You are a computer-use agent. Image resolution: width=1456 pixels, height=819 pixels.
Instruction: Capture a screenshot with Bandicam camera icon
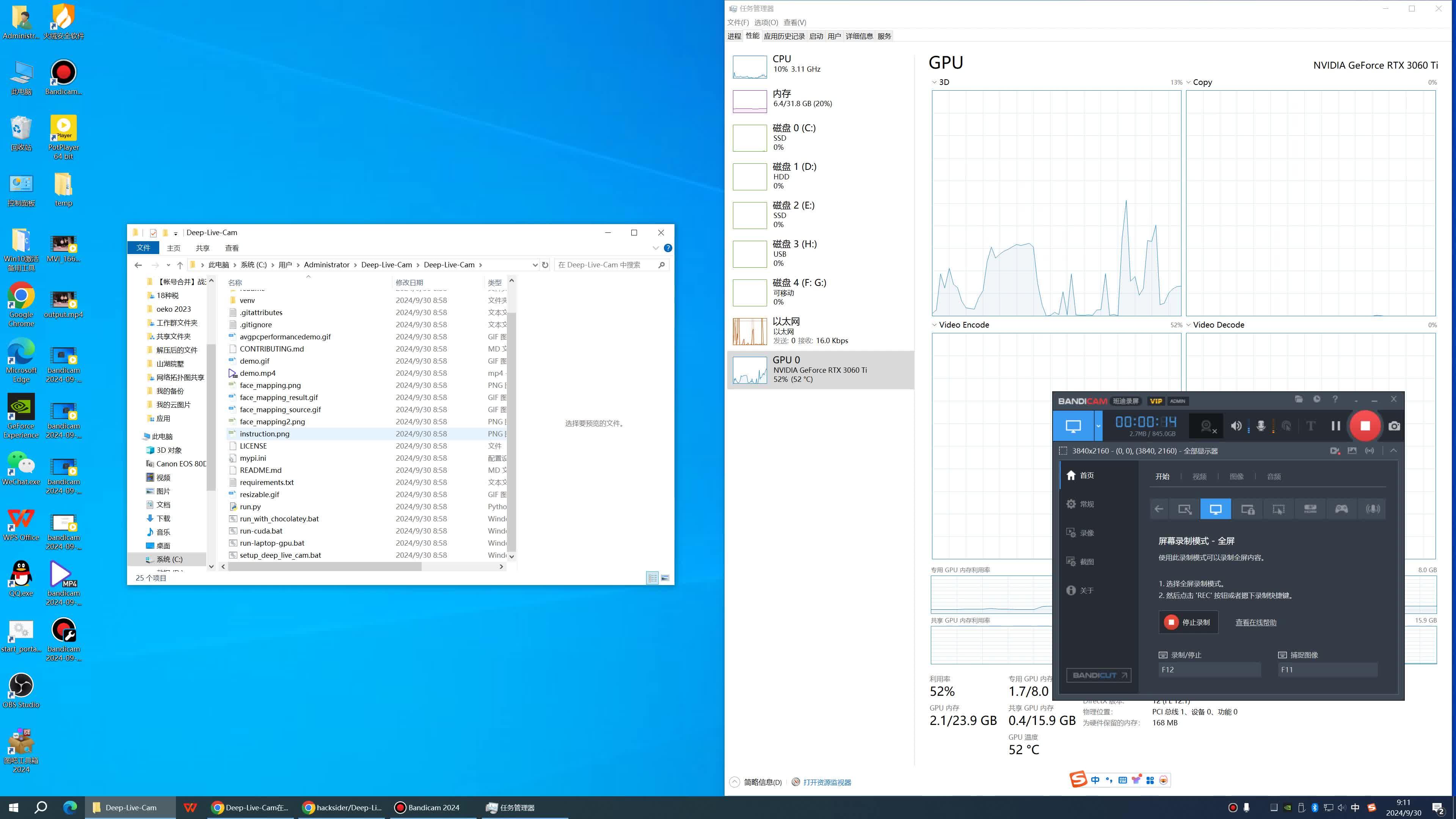coord(1395,425)
